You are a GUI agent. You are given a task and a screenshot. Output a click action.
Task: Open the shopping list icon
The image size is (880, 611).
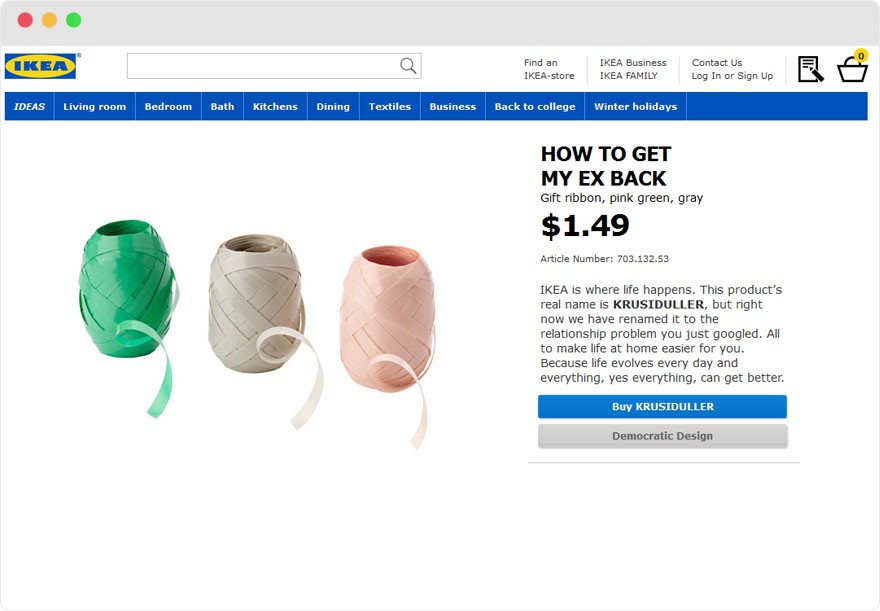(810, 69)
